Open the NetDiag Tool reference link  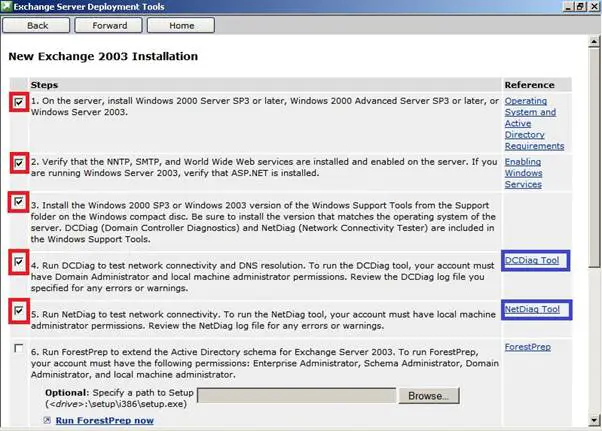pos(532,309)
